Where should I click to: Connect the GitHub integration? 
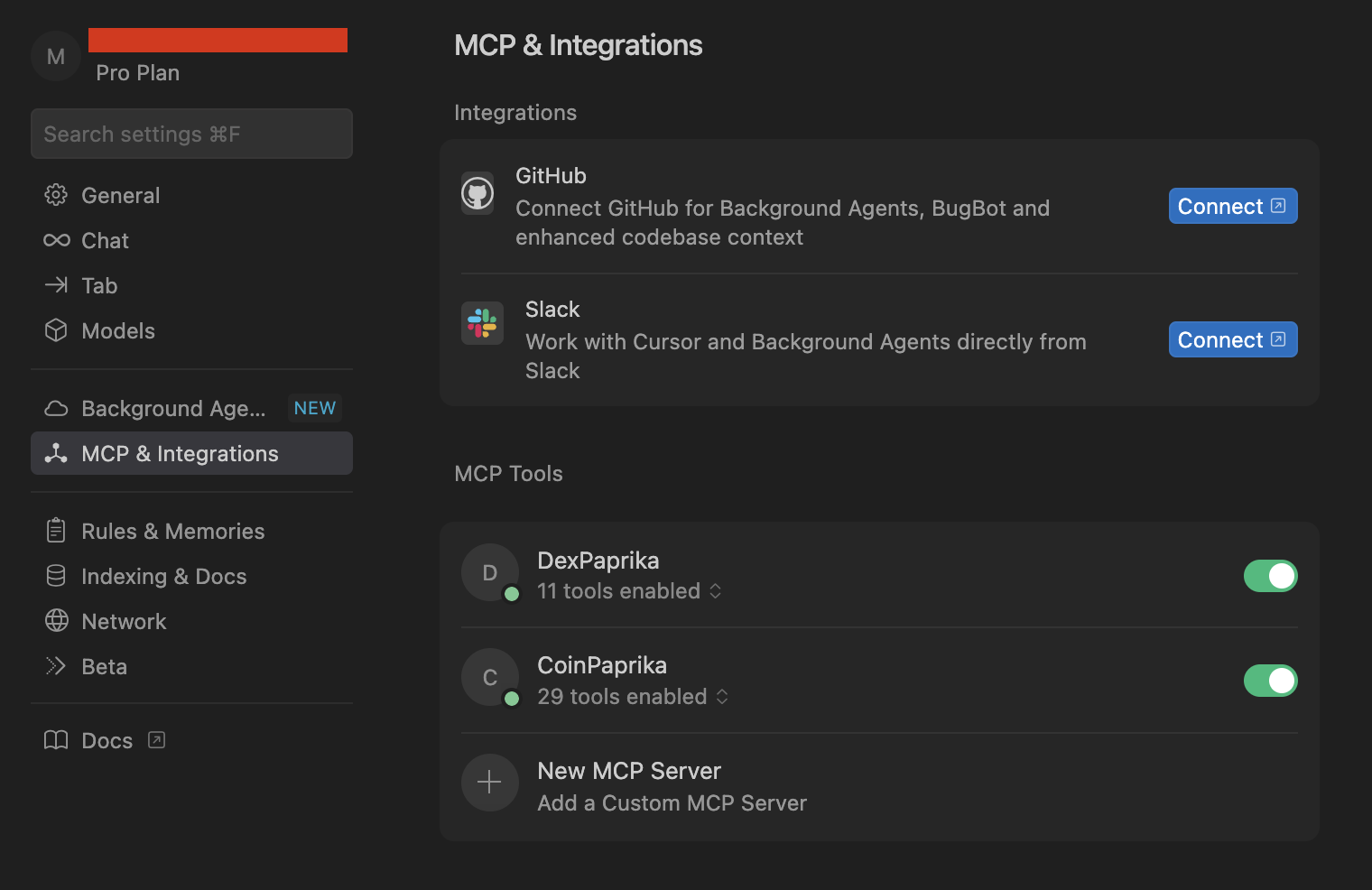1233,206
